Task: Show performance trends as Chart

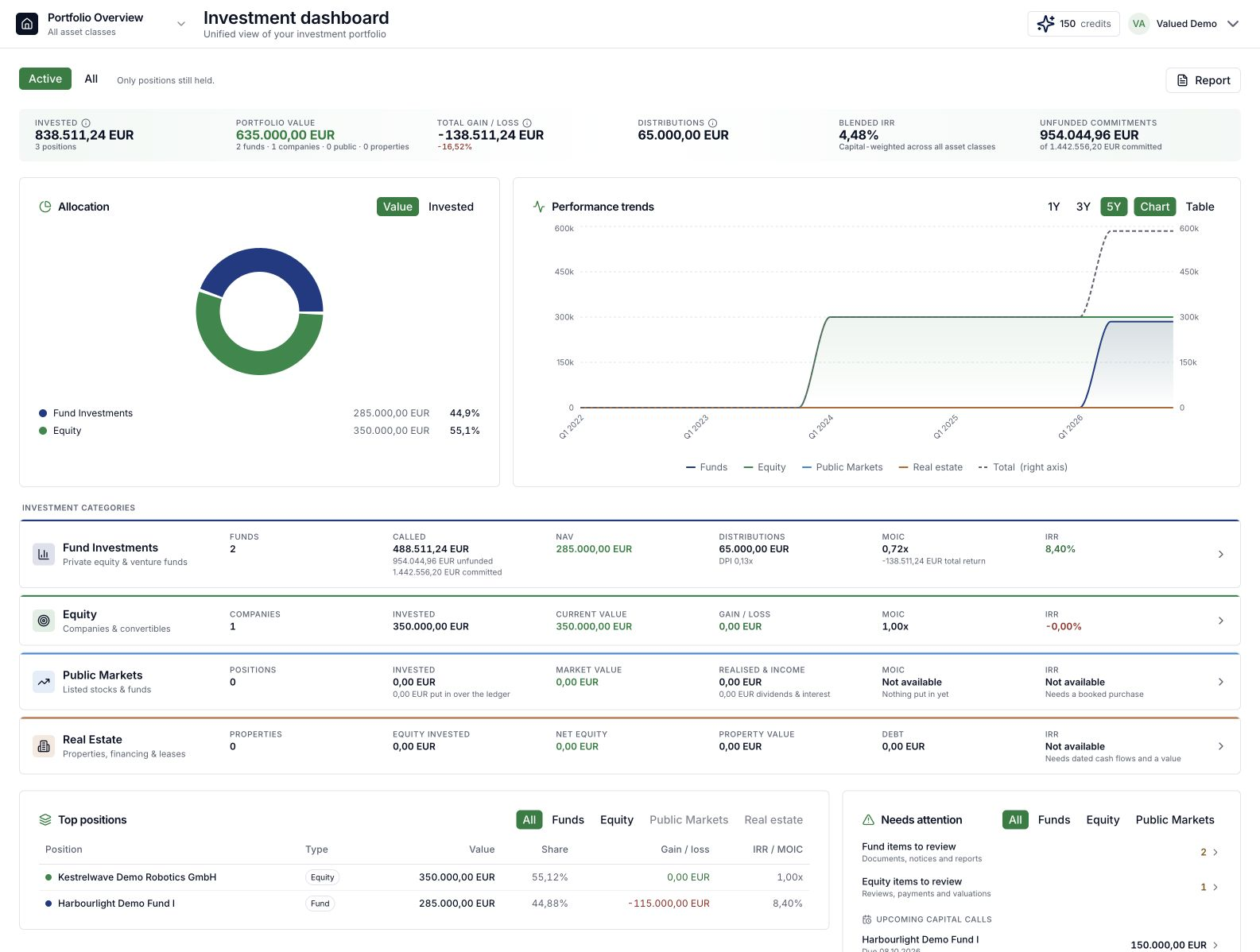Action: click(1155, 207)
